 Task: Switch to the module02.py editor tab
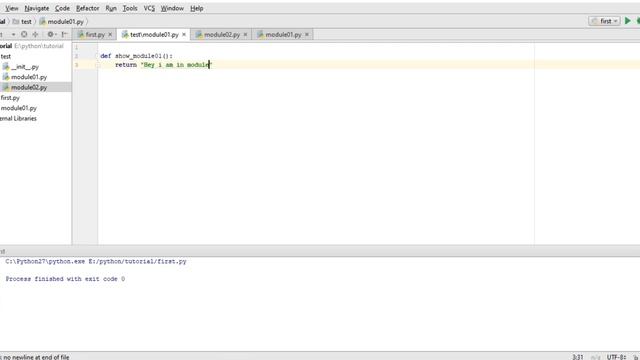coord(222,35)
